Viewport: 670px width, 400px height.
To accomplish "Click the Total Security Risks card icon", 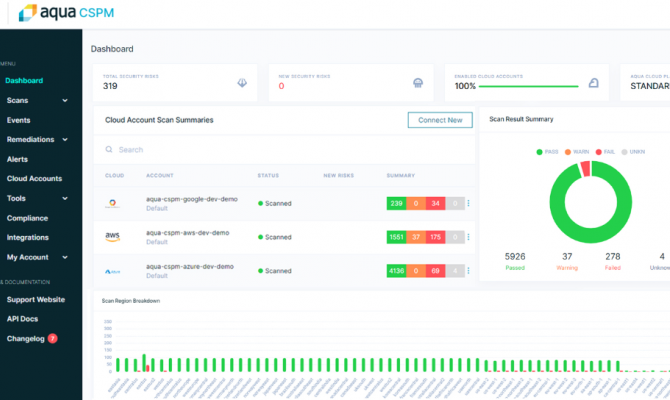I will click(x=242, y=82).
